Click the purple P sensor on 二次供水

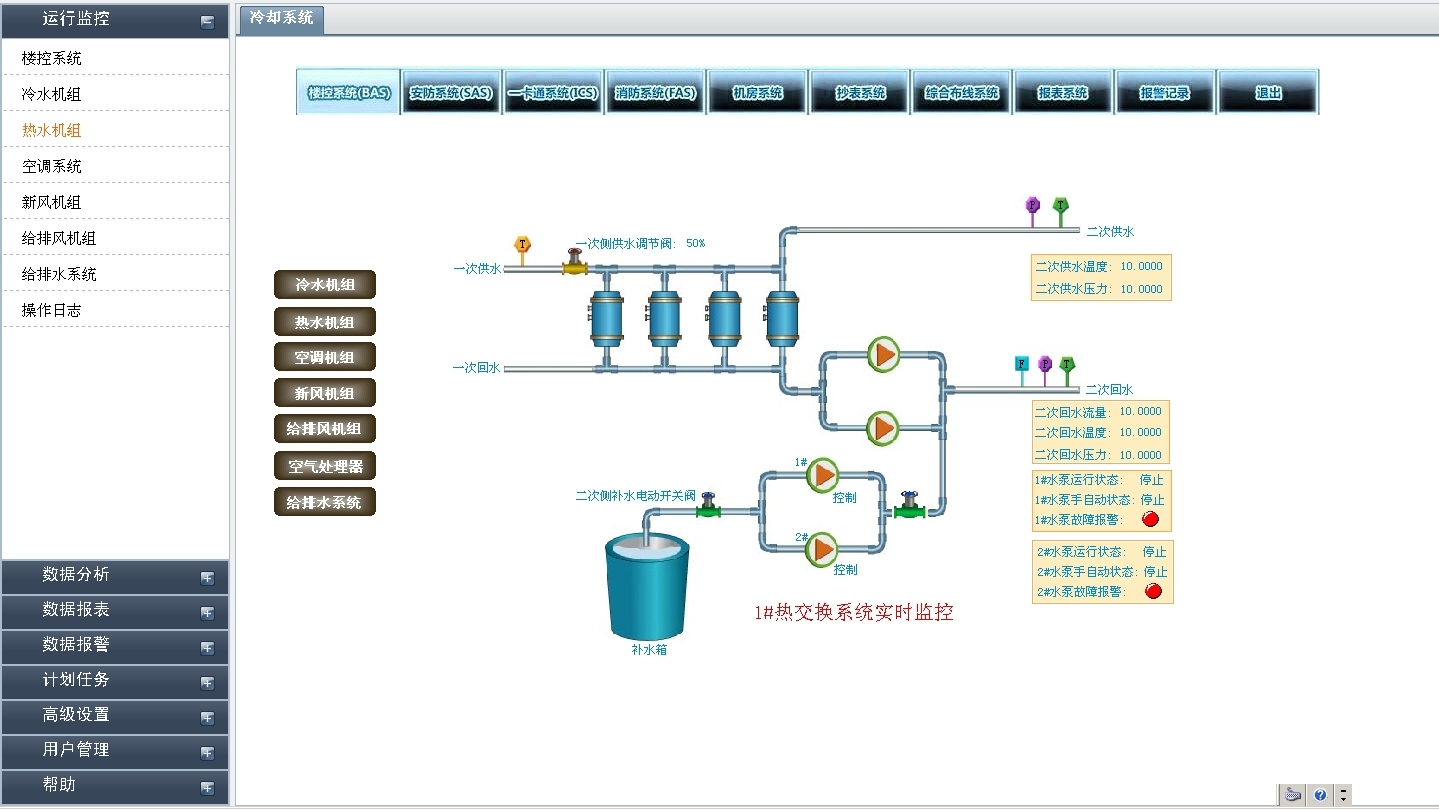point(1033,206)
